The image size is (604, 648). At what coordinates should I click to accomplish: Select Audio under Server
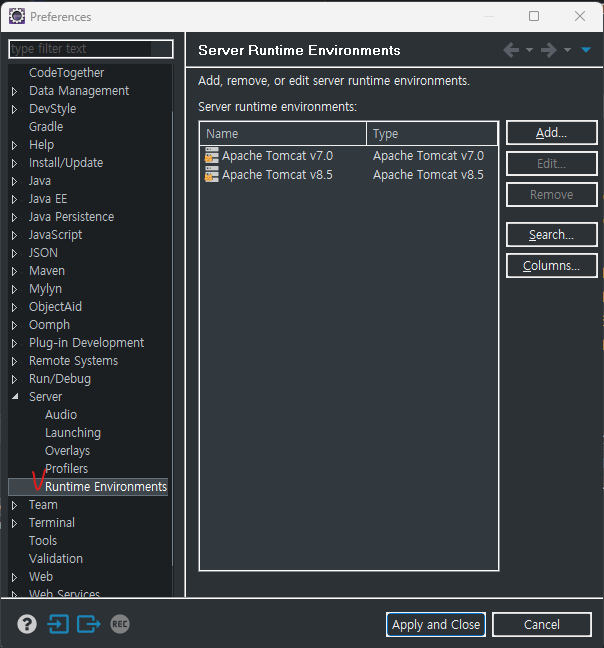(61, 415)
